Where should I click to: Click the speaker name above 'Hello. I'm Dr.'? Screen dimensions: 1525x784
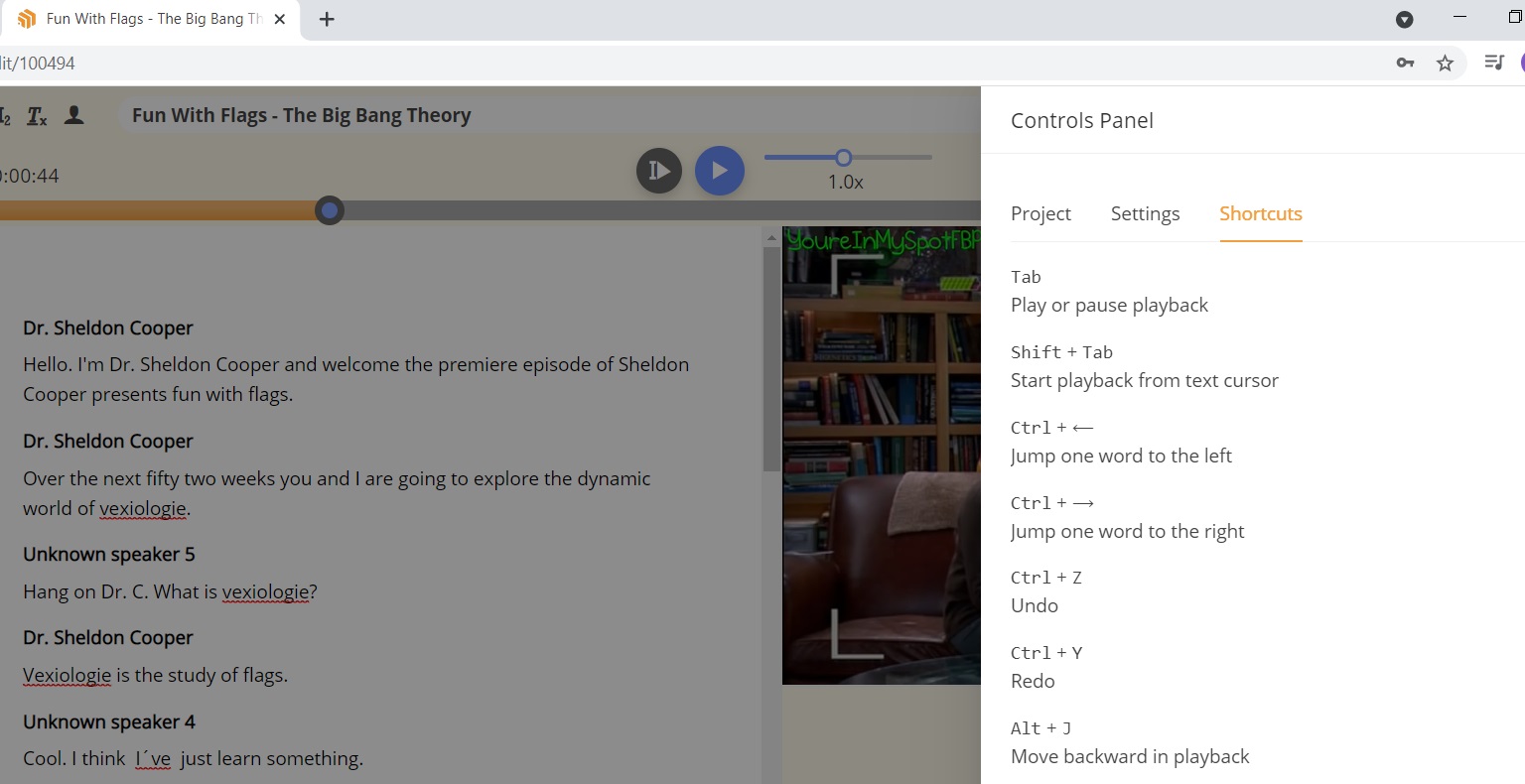coord(108,327)
